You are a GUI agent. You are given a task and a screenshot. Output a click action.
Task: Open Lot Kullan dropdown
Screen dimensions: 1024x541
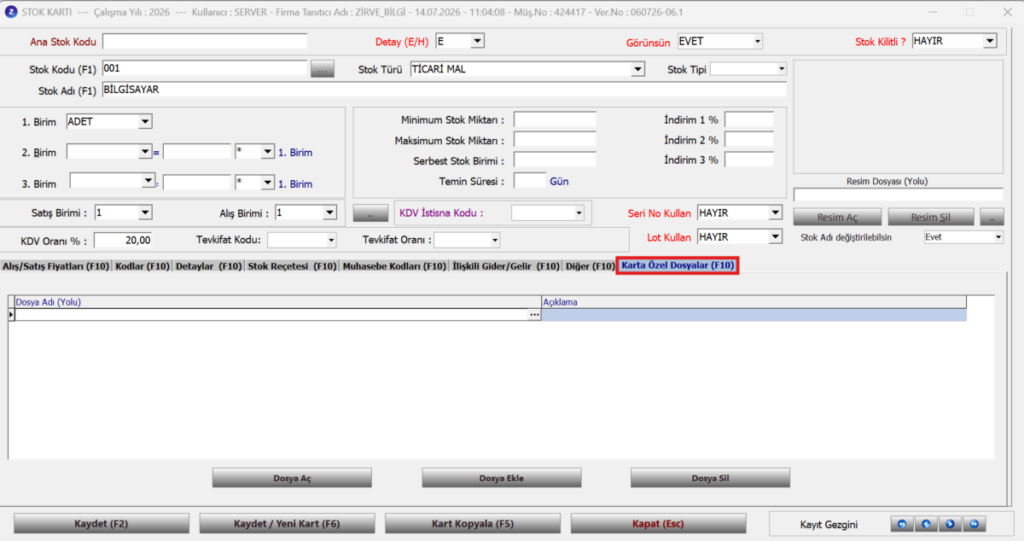[775, 237]
